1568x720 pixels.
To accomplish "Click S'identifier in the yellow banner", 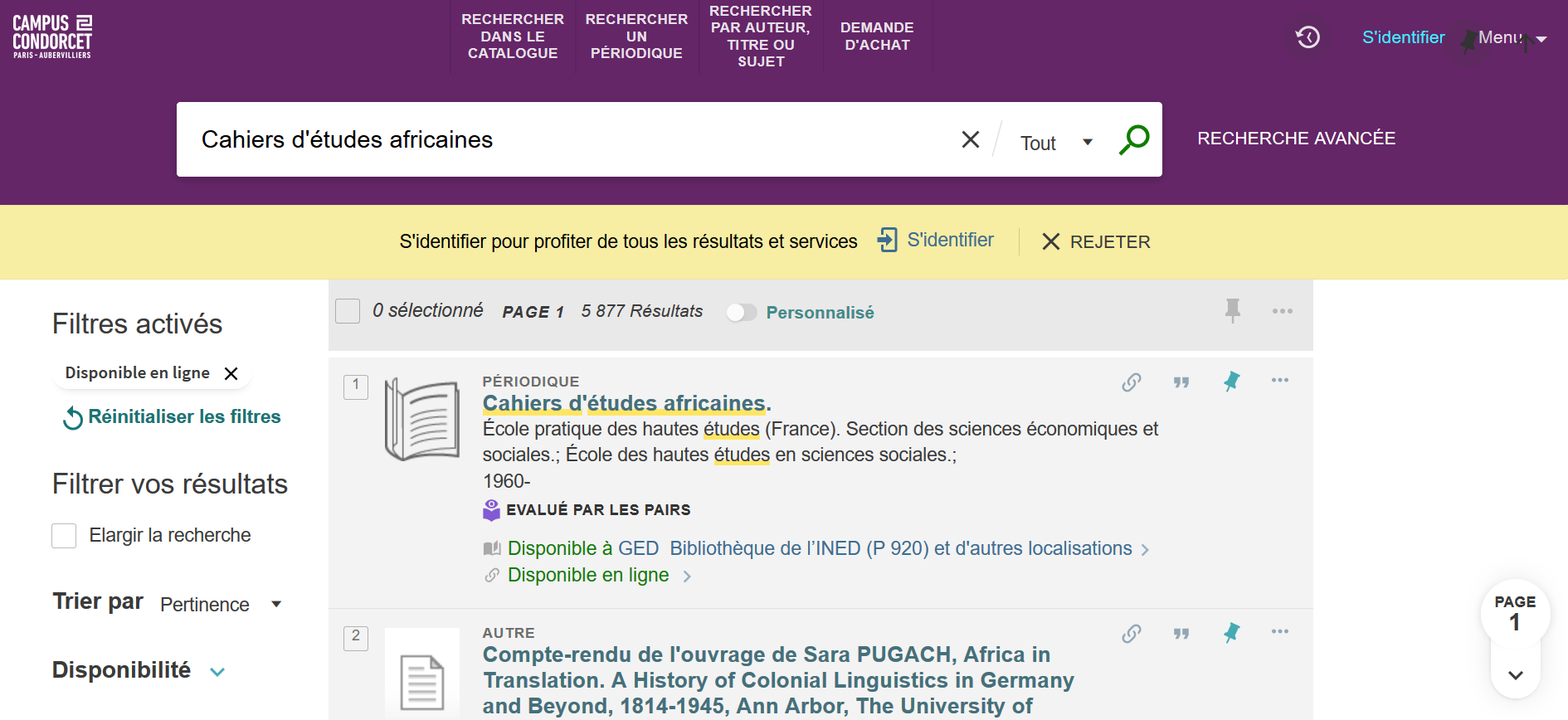I will [950, 240].
